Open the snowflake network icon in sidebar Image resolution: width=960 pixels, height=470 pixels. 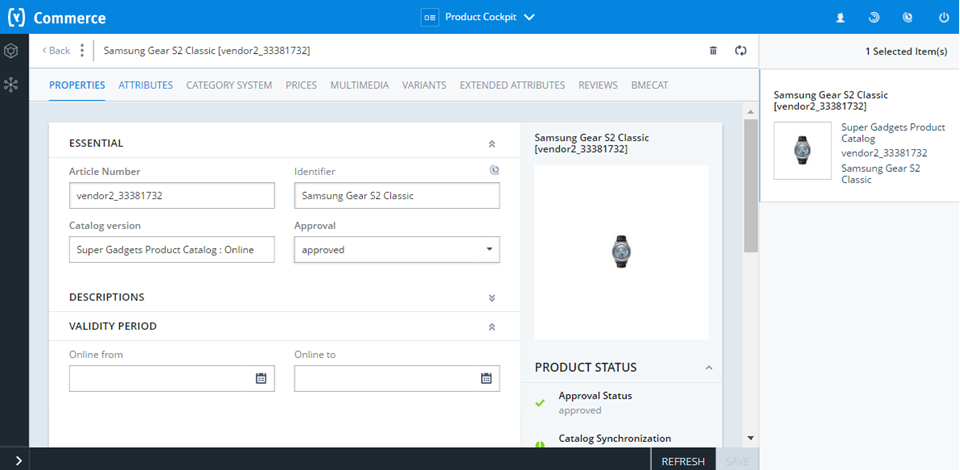[x=10, y=84]
